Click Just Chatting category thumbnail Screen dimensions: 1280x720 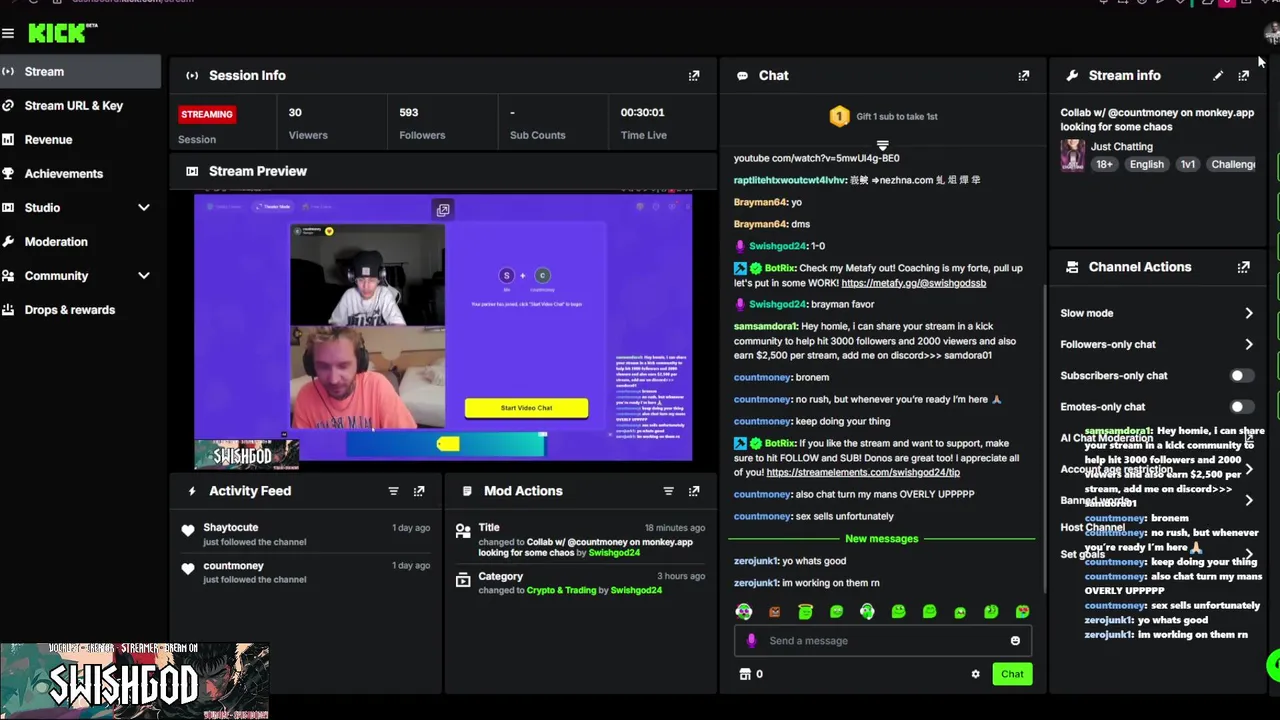[1072, 155]
